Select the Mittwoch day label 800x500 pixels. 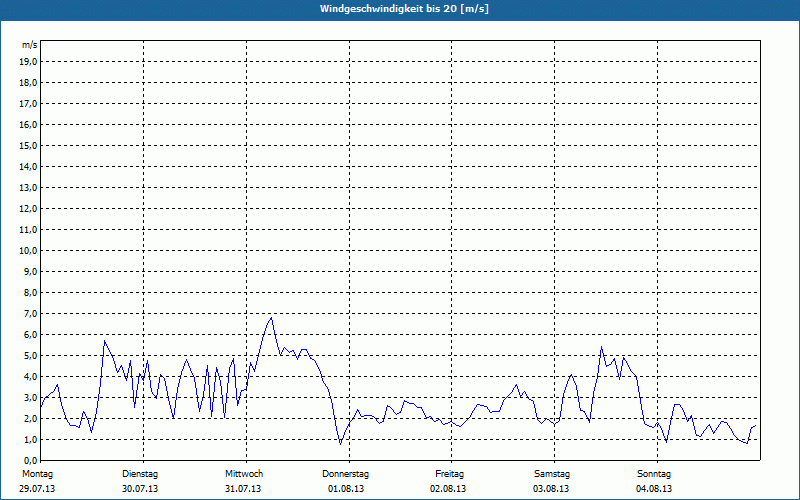244,474
